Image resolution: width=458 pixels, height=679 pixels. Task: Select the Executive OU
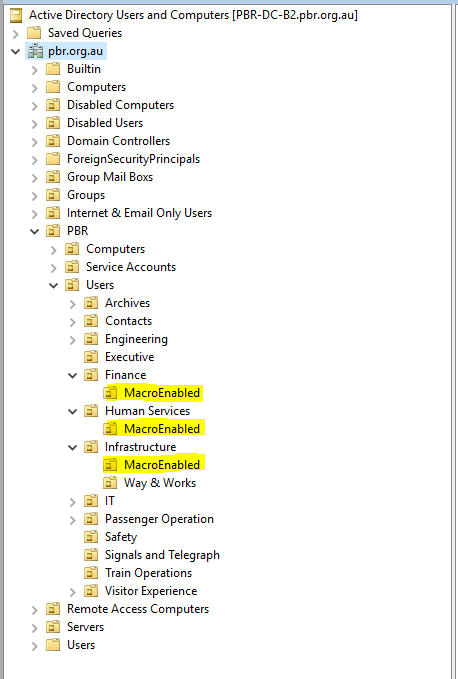coord(129,357)
